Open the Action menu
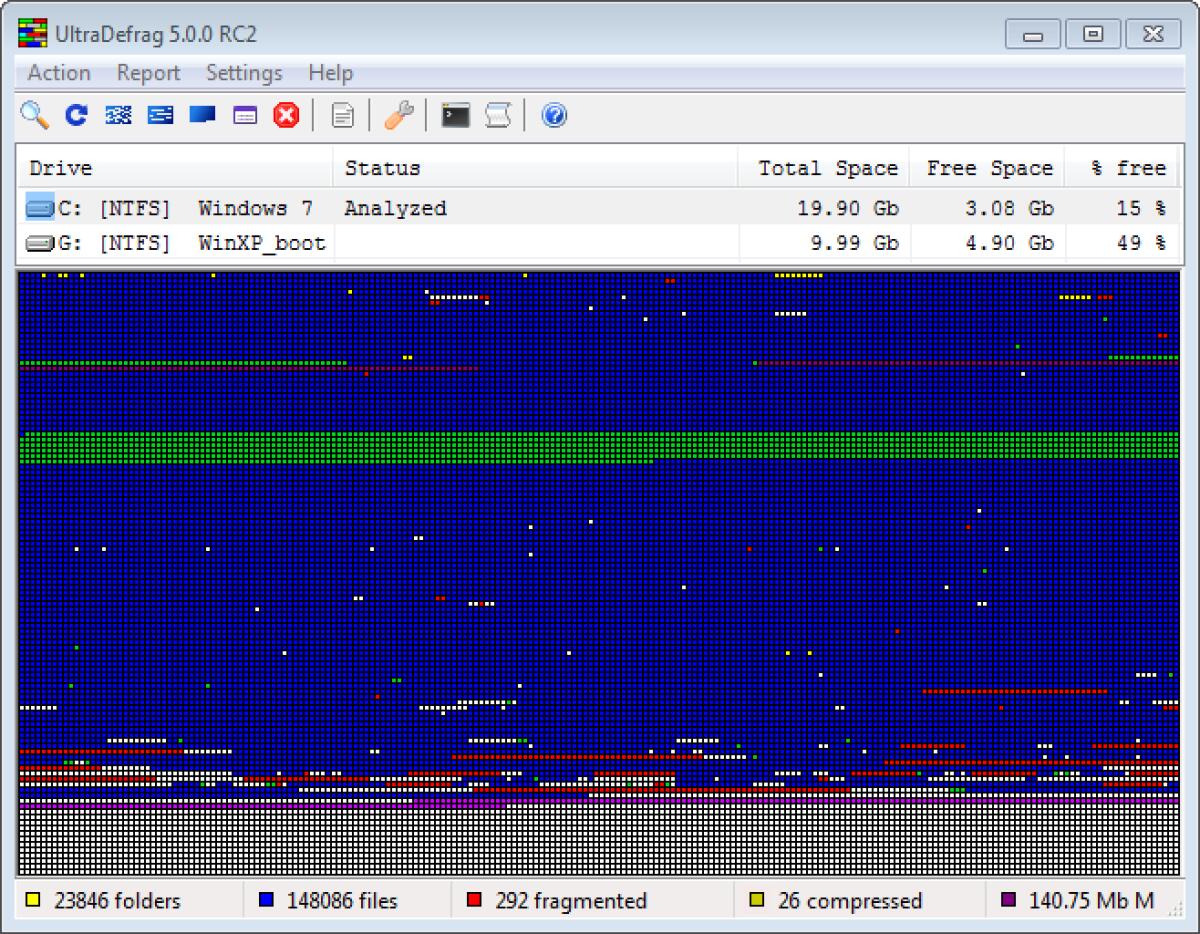Viewport: 1200px width, 934px height. coord(58,72)
